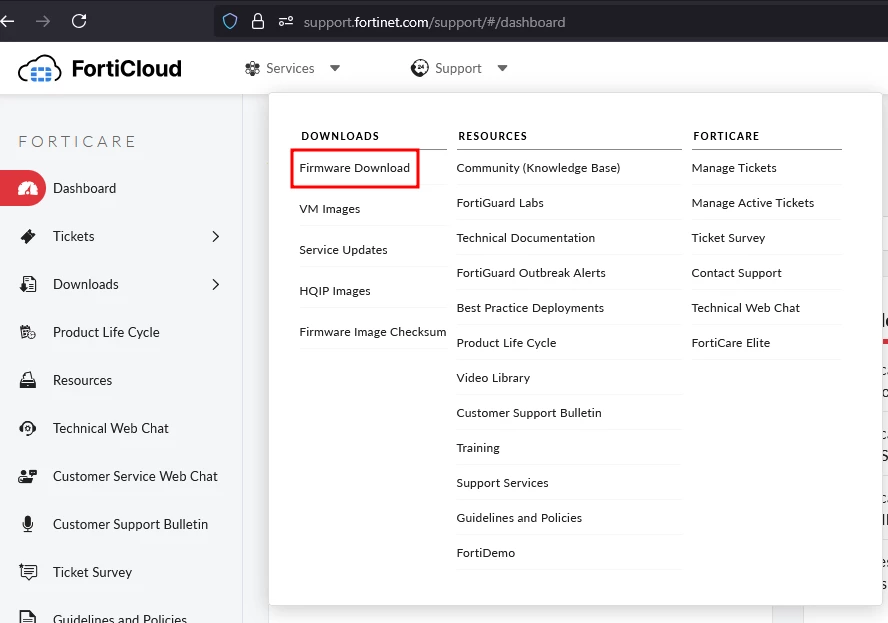
Task: Open Contact Support
Action: [x=736, y=273]
